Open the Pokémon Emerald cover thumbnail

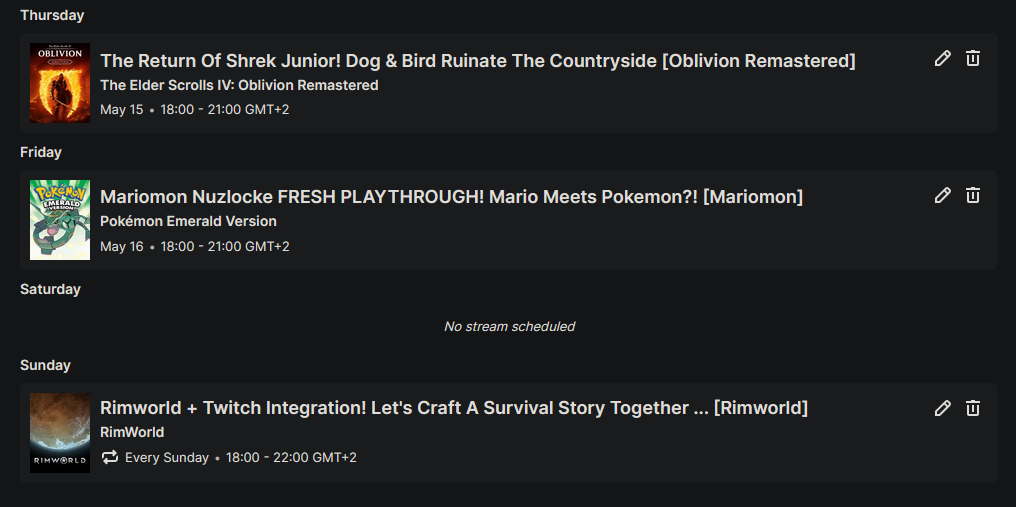click(x=60, y=220)
